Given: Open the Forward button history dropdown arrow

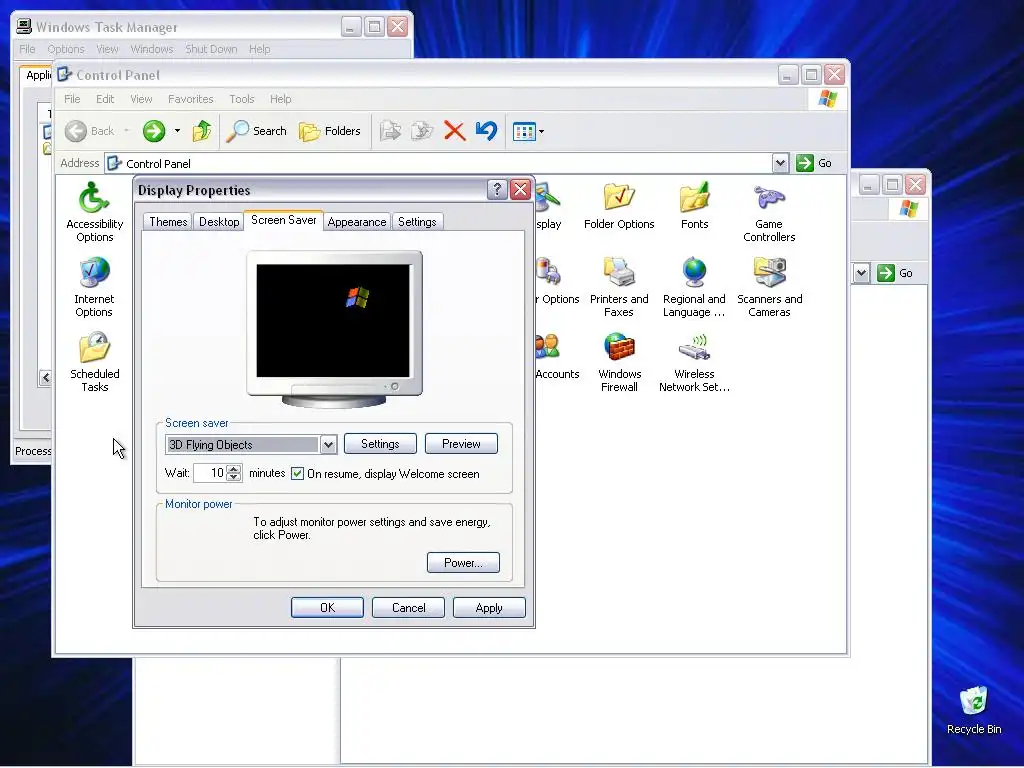Looking at the screenshot, I should coord(177,131).
